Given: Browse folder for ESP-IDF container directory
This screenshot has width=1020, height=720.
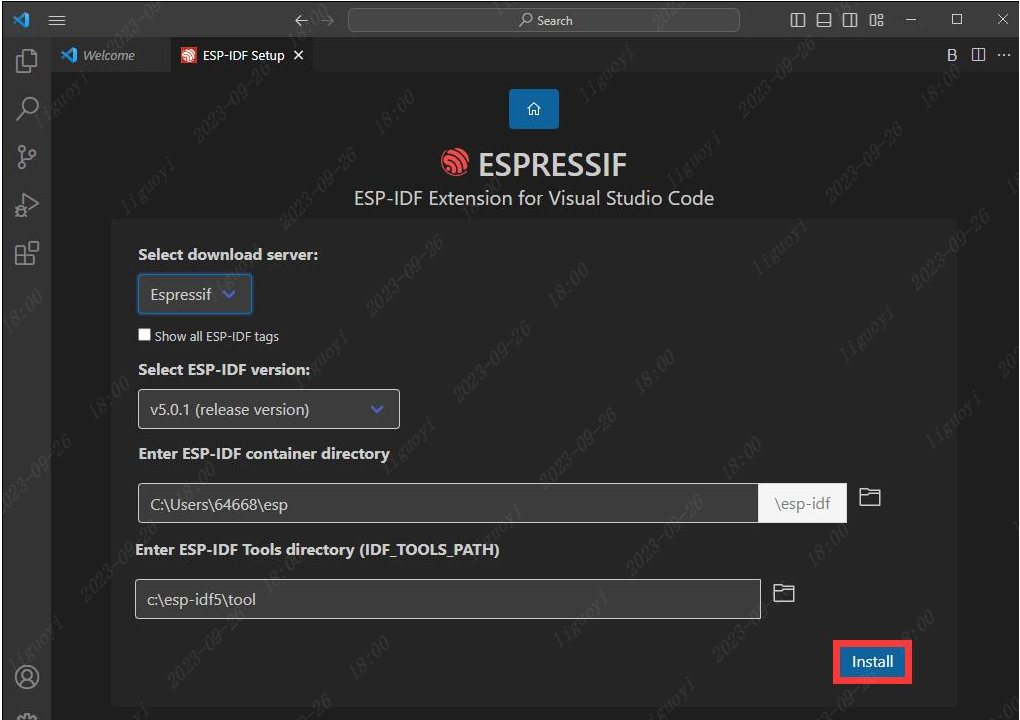Looking at the screenshot, I should [869, 497].
